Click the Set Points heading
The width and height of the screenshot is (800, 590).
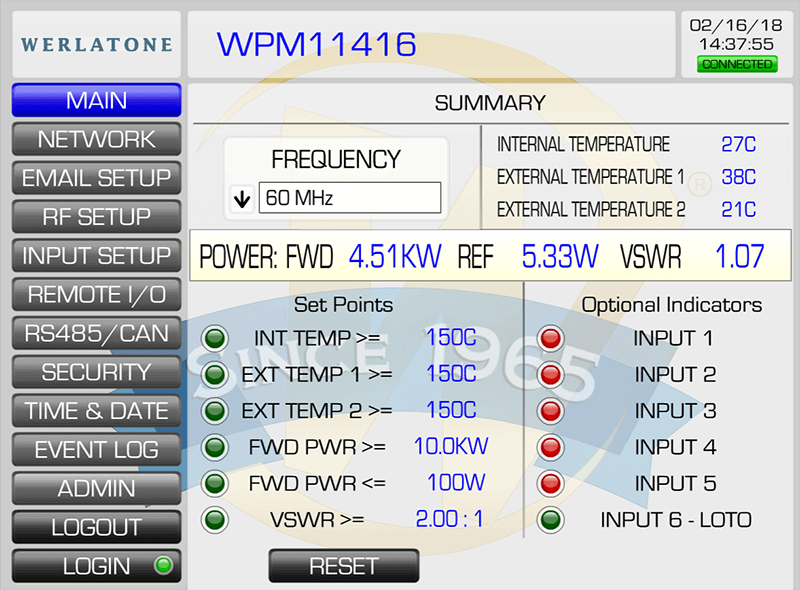(343, 305)
